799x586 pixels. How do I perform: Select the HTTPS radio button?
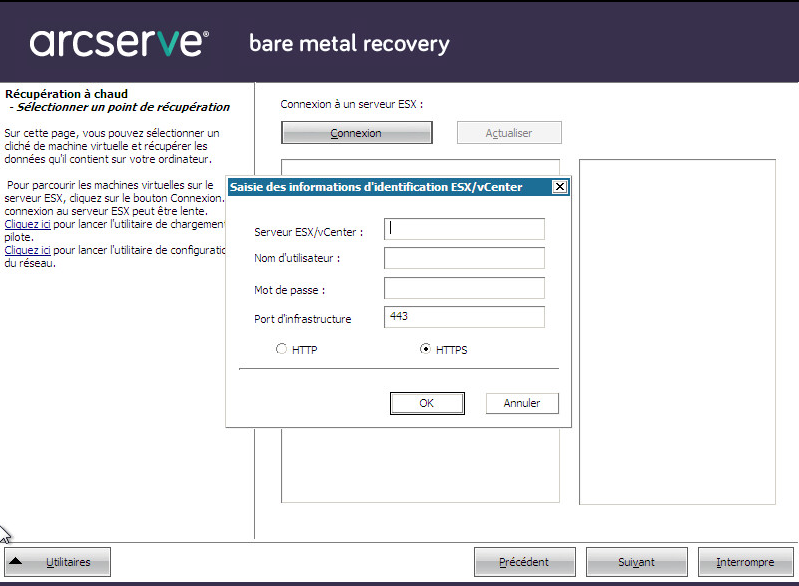[425, 349]
